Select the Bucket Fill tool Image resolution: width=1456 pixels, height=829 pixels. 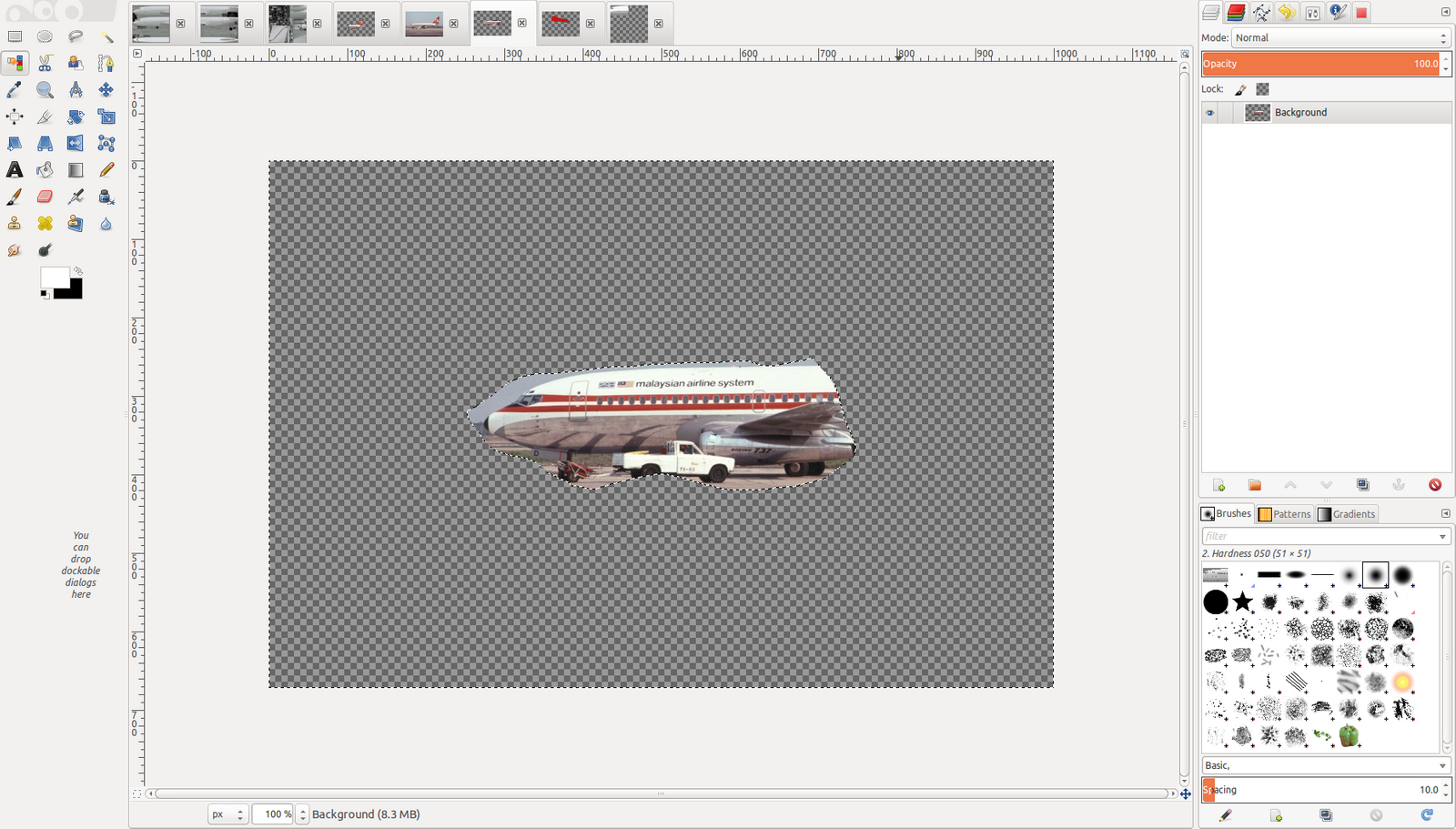click(x=45, y=169)
